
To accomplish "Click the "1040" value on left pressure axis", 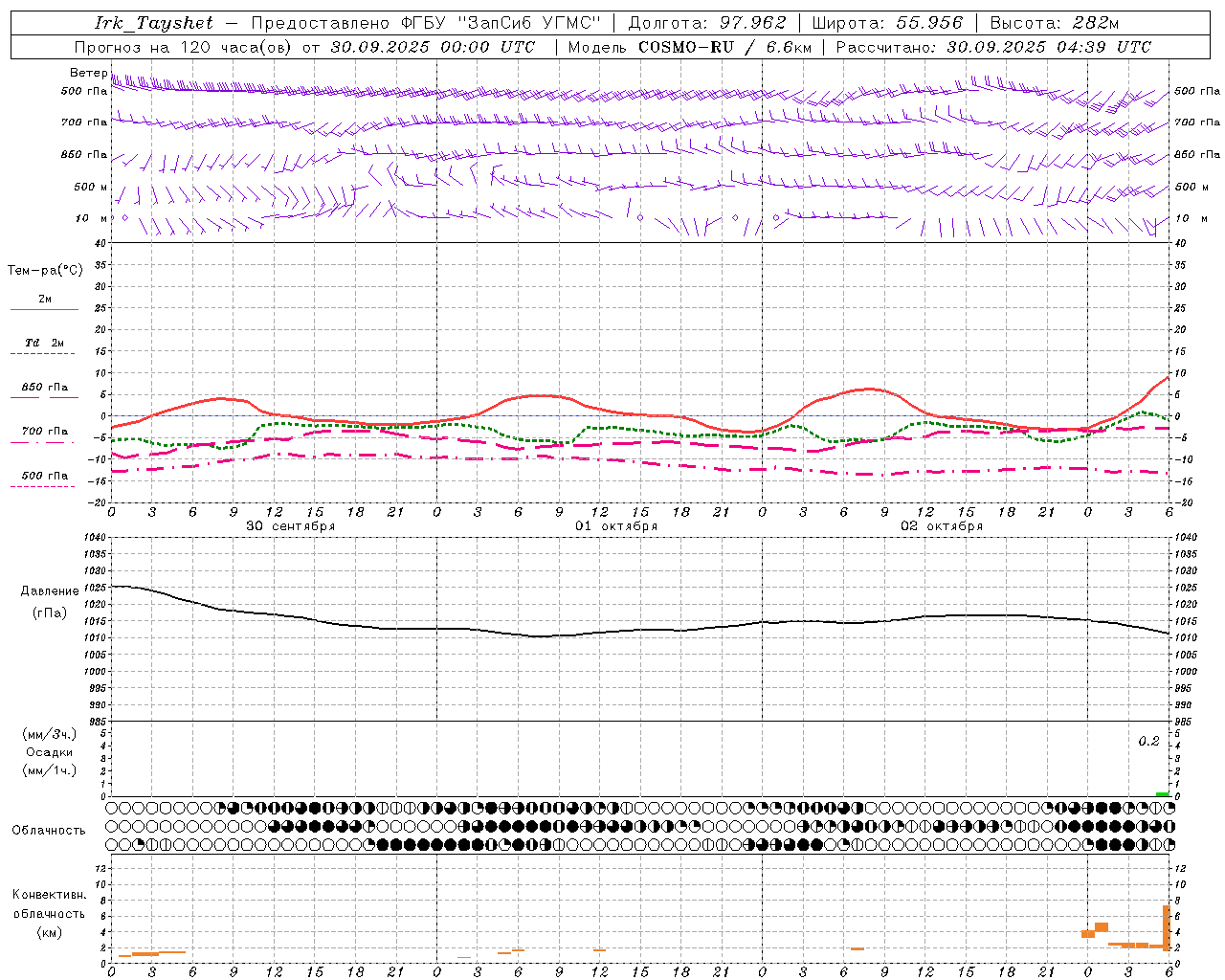I will tap(94, 538).
